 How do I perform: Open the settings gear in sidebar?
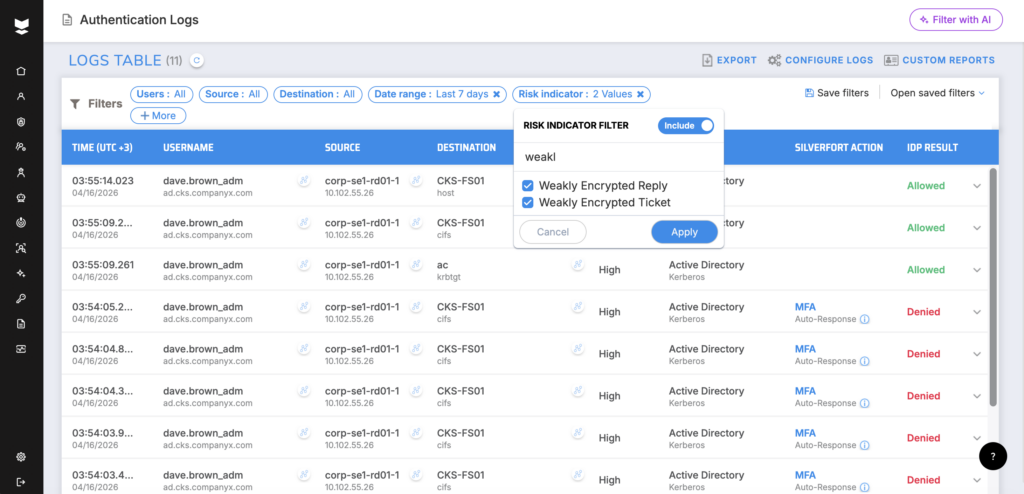(x=21, y=457)
